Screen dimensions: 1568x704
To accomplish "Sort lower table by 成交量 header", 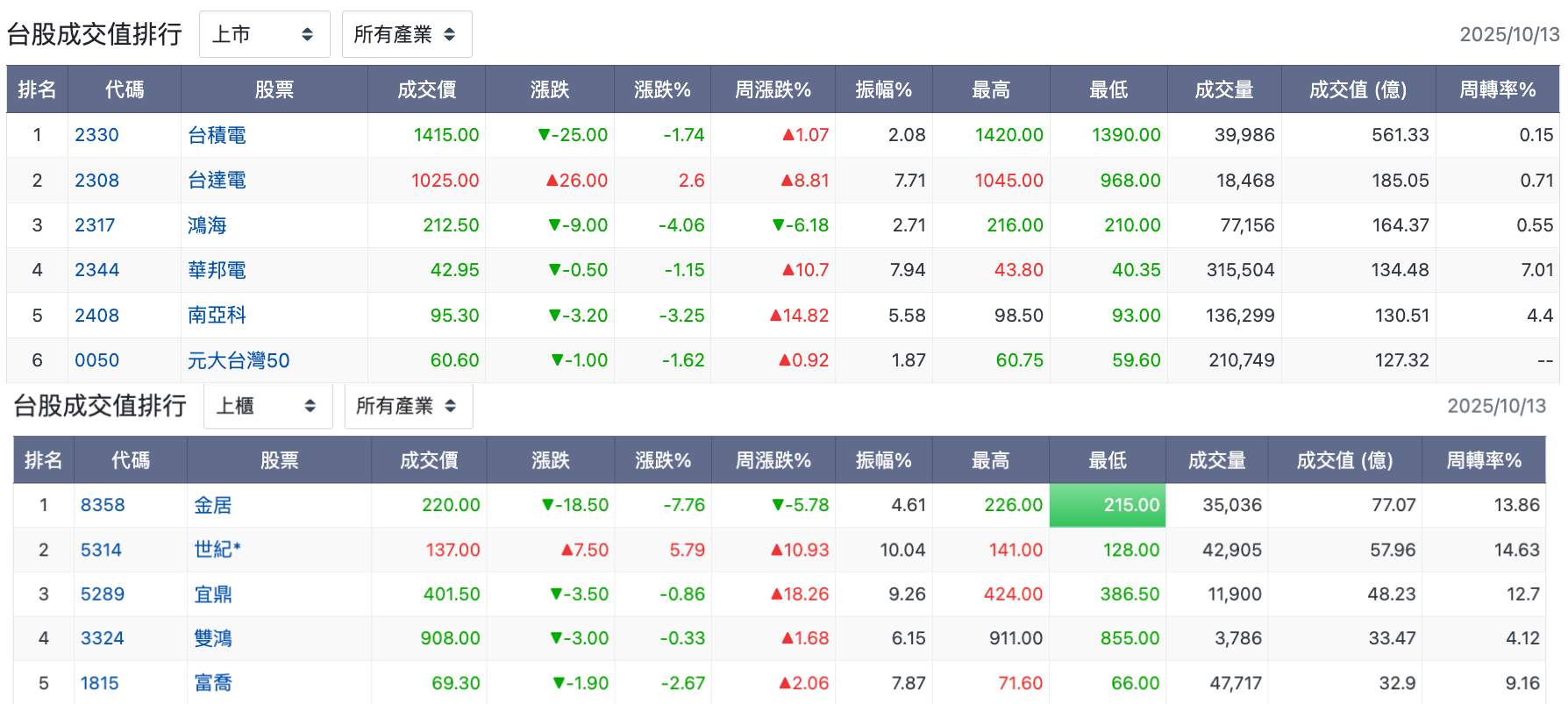I will (1216, 460).
